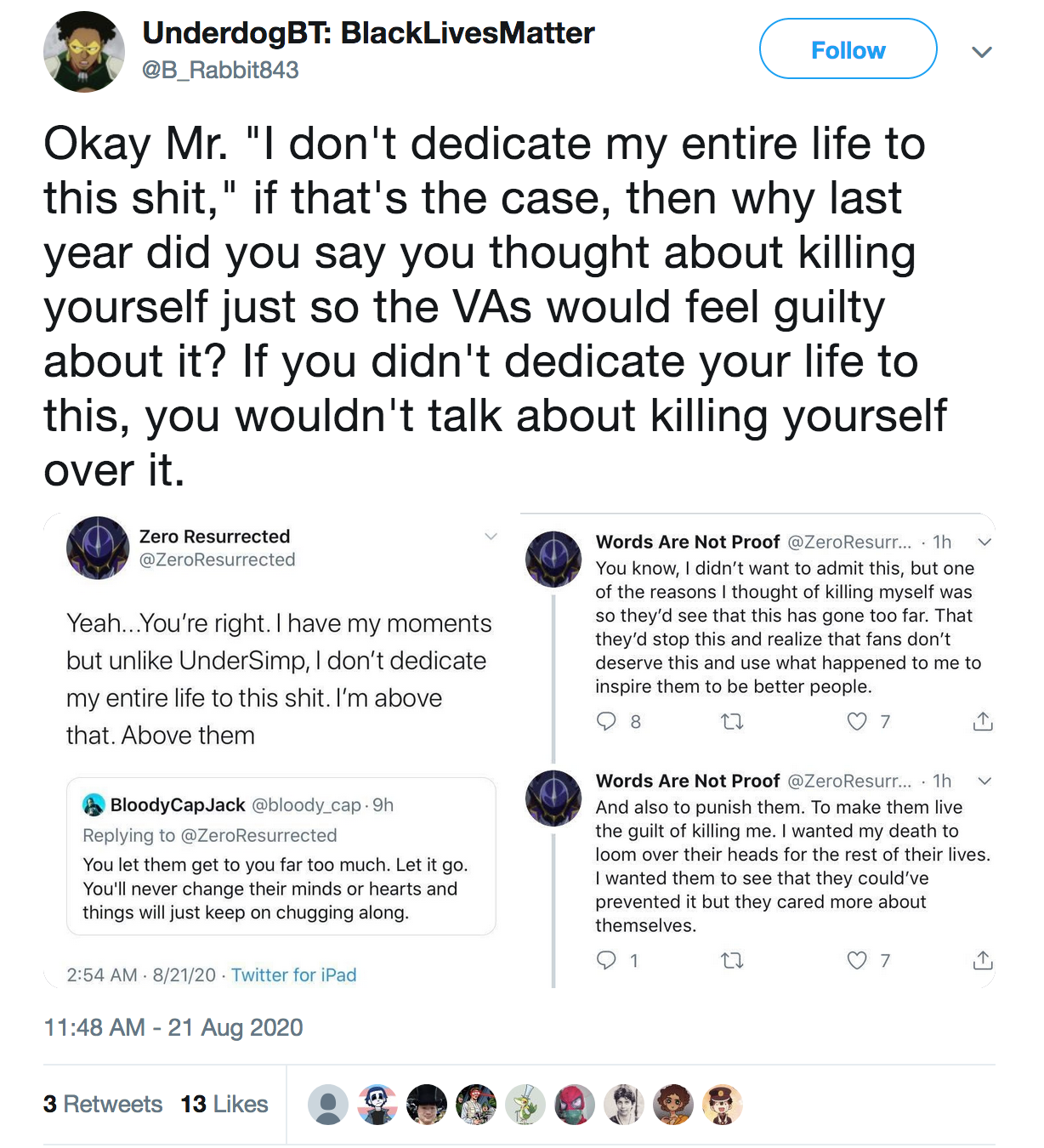Expand the Zero Resurrected quoted tweet menu chevron
The height and width of the screenshot is (1148, 1044).
[491, 536]
